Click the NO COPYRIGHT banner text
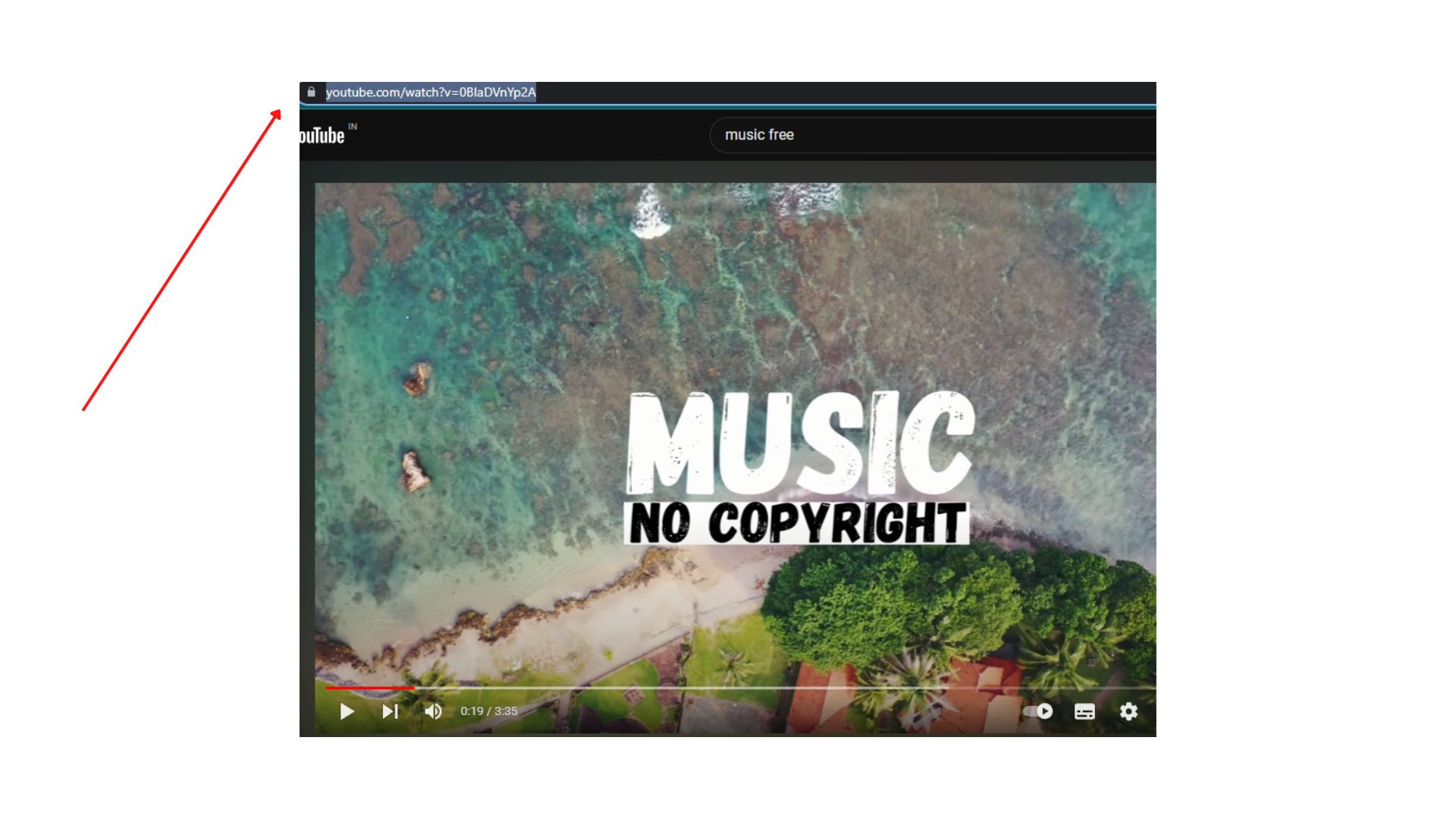The image size is (1456, 819). point(796,523)
